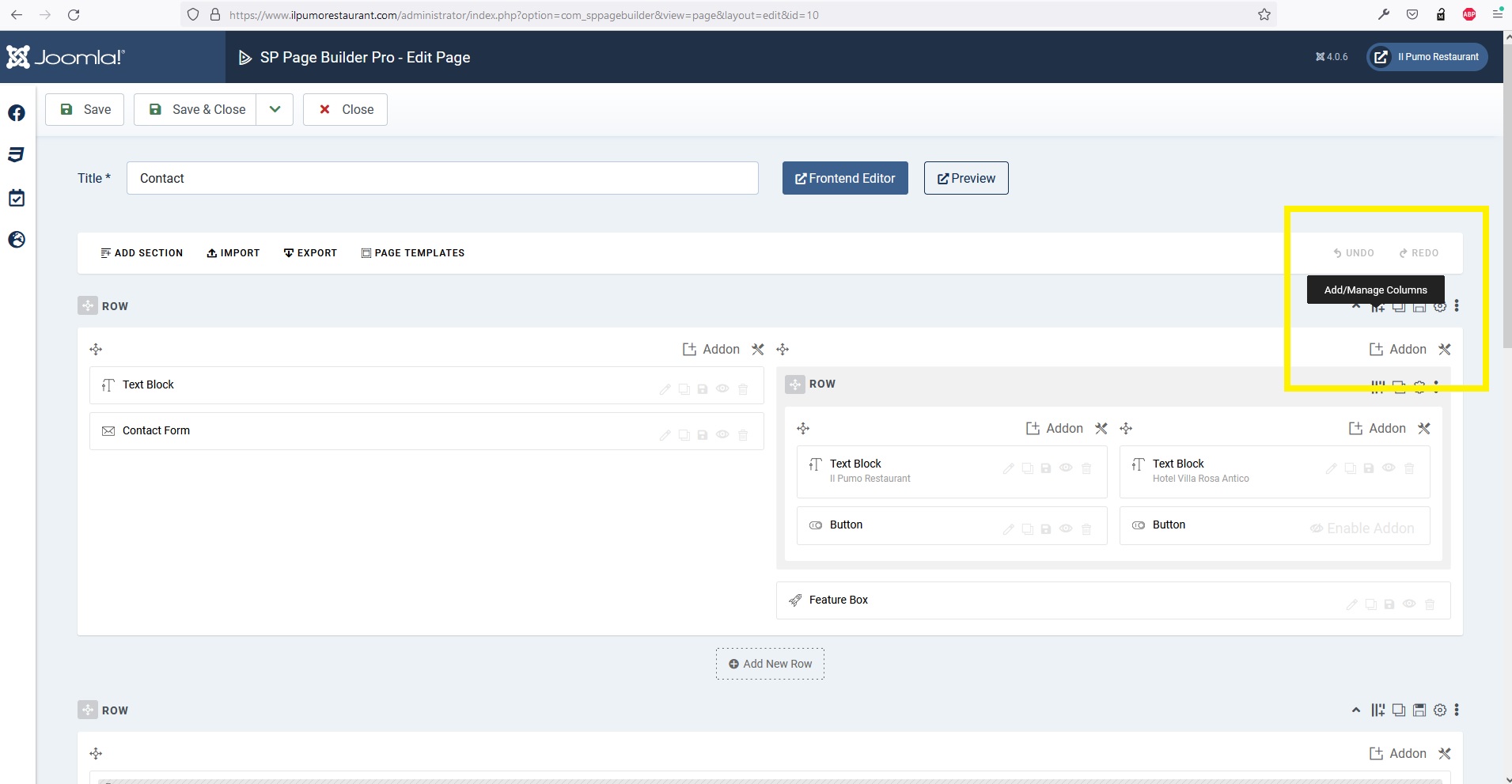The image size is (1512, 784).
Task: Click Enable Addon on the Button addon
Action: click(1362, 528)
